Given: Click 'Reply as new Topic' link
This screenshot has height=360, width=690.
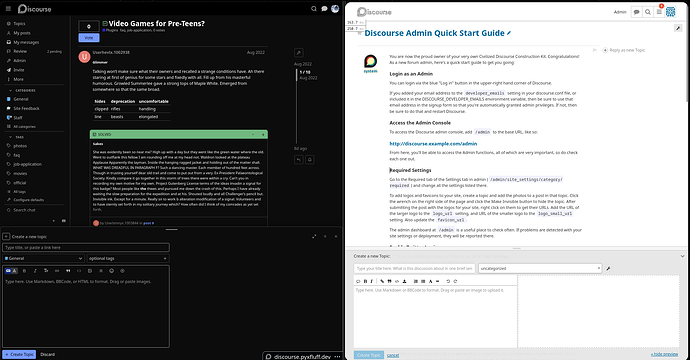Looking at the screenshot, I should pyautogui.click(x=624, y=50).
